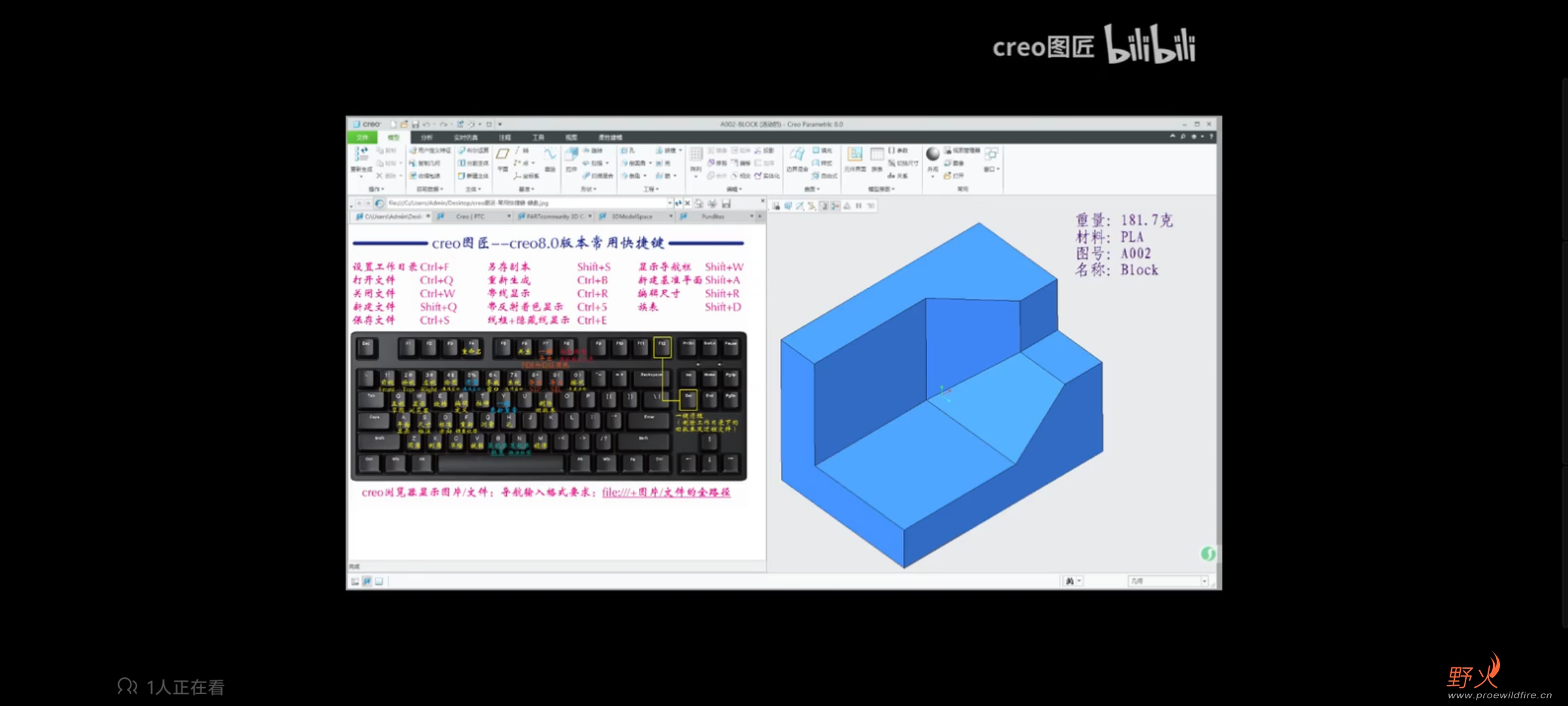Expand the 操作 group dropdown

(x=376, y=189)
